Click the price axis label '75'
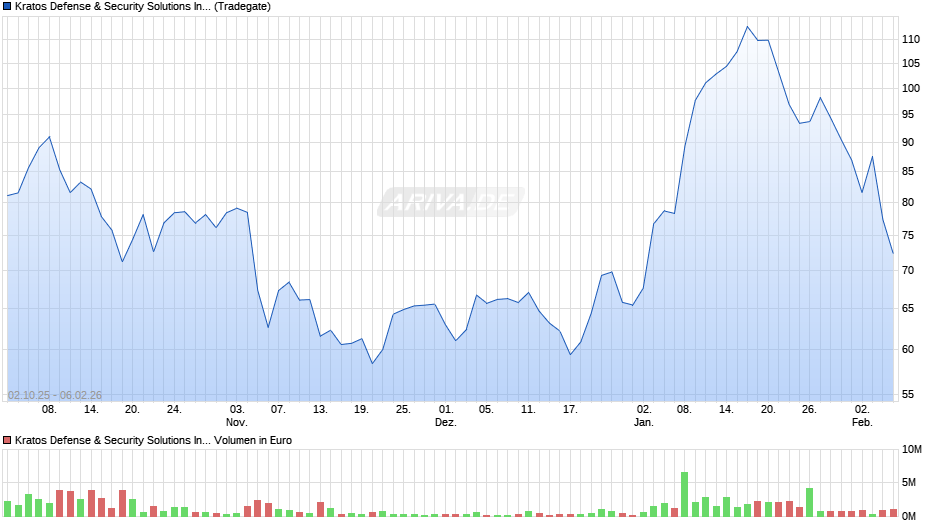The height and width of the screenshot is (526, 940). point(908,235)
